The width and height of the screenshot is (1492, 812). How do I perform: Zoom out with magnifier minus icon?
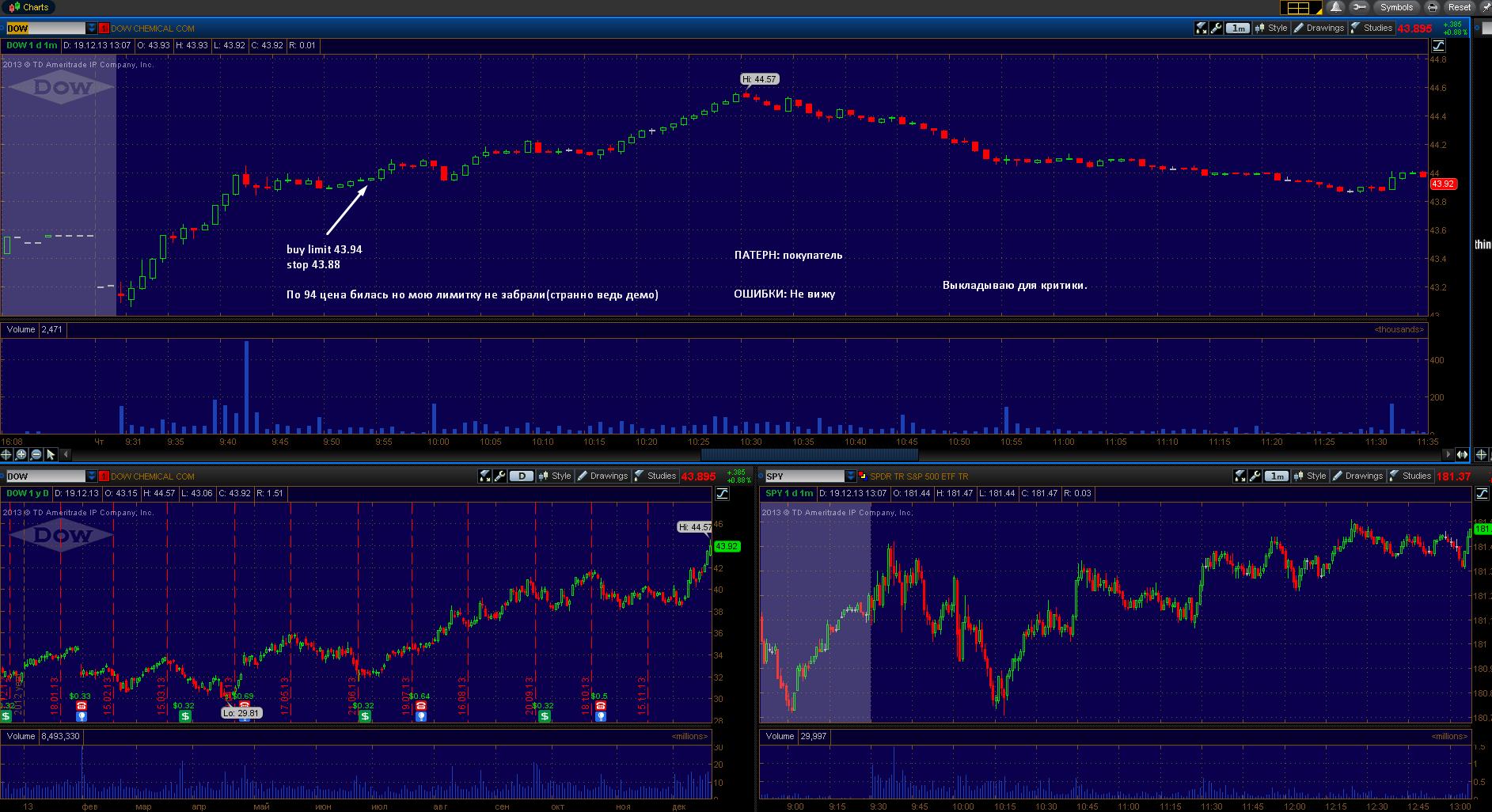tap(36, 455)
